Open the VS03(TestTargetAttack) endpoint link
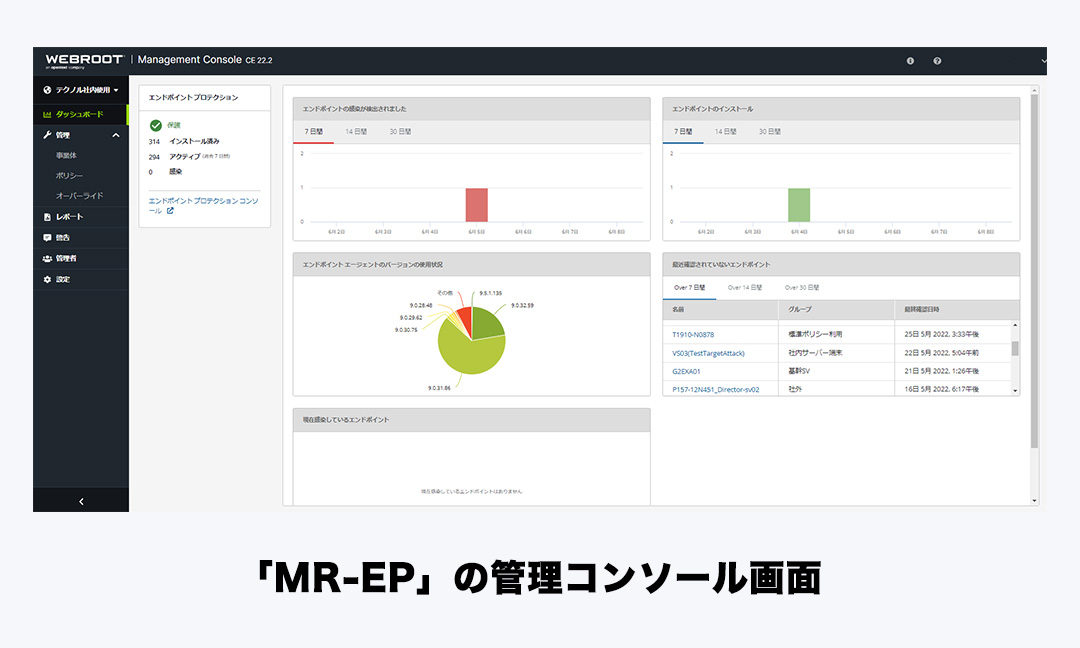Screen dimensions: 1080x648 click(708, 353)
